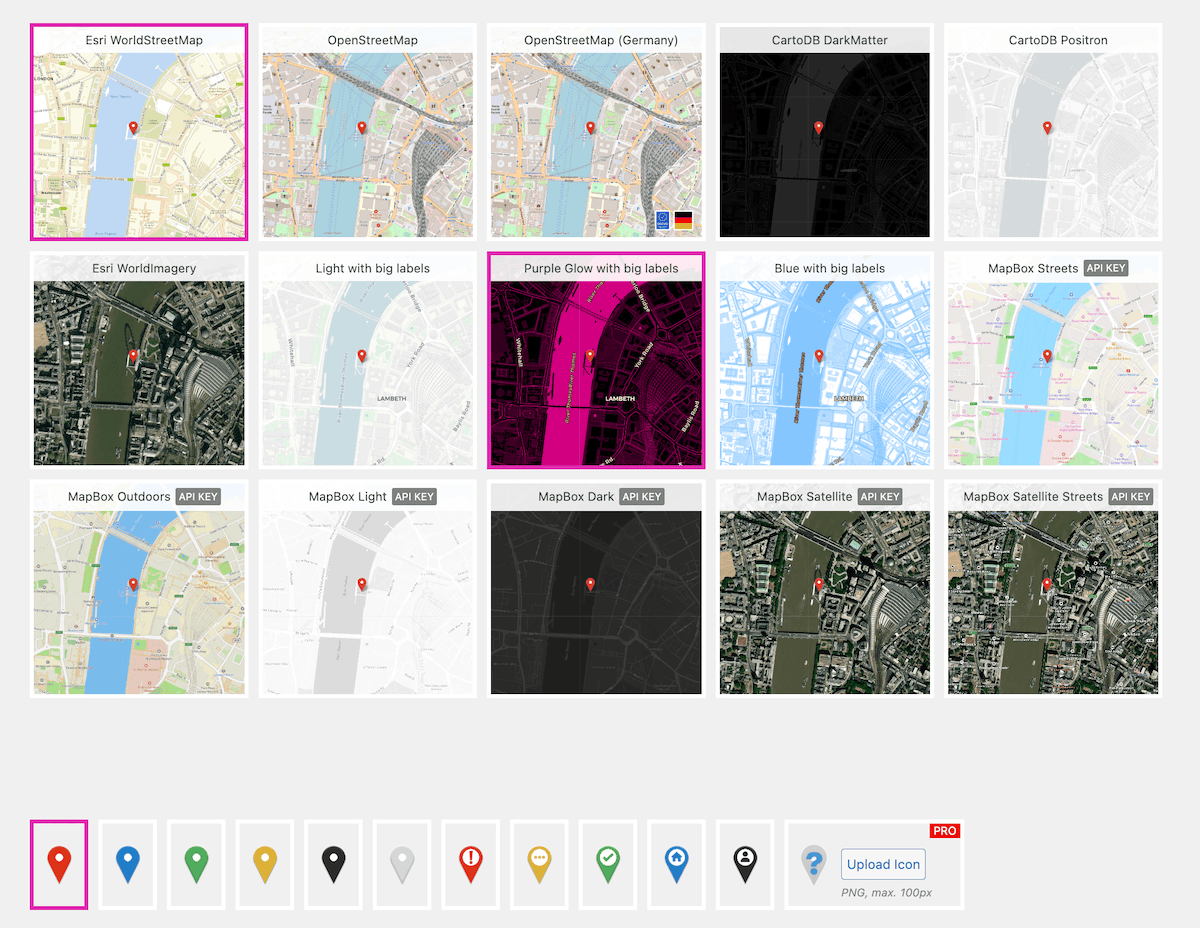This screenshot has width=1200, height=928.
Task: Choose Purple Glow with big labels style
Action: (x=596, y=360)
